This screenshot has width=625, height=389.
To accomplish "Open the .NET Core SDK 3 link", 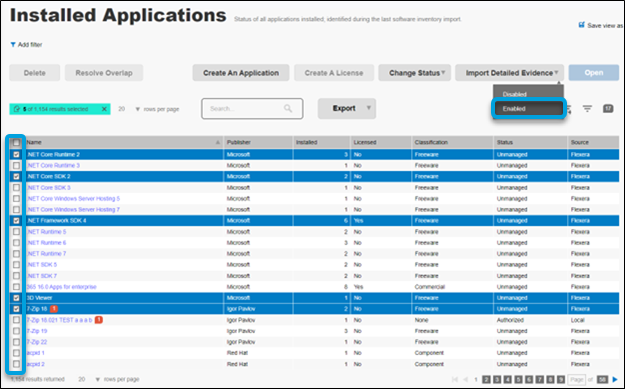I will [x=49, y=187].
